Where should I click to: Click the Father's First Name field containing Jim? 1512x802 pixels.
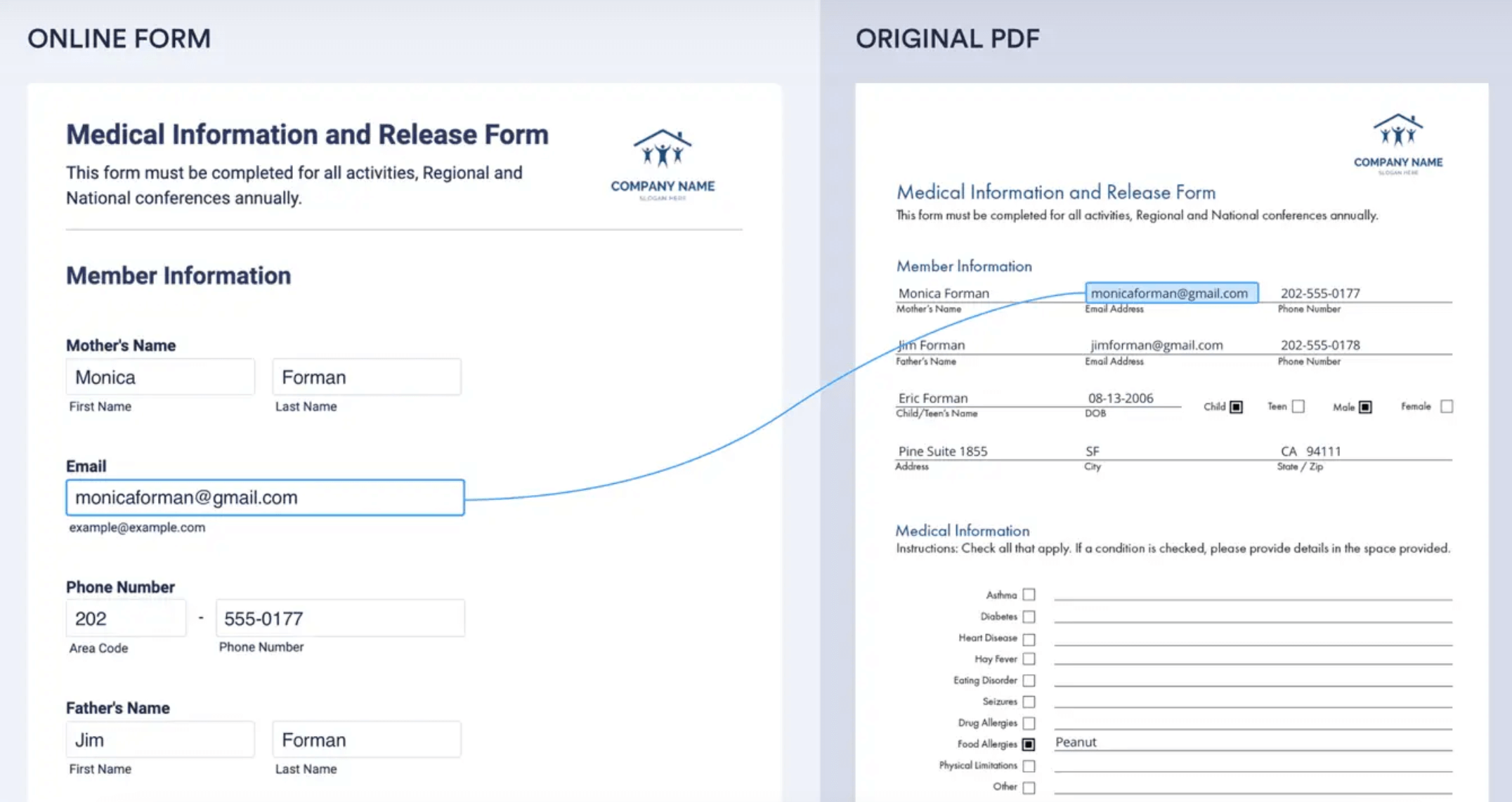click(x=160, y=739)
